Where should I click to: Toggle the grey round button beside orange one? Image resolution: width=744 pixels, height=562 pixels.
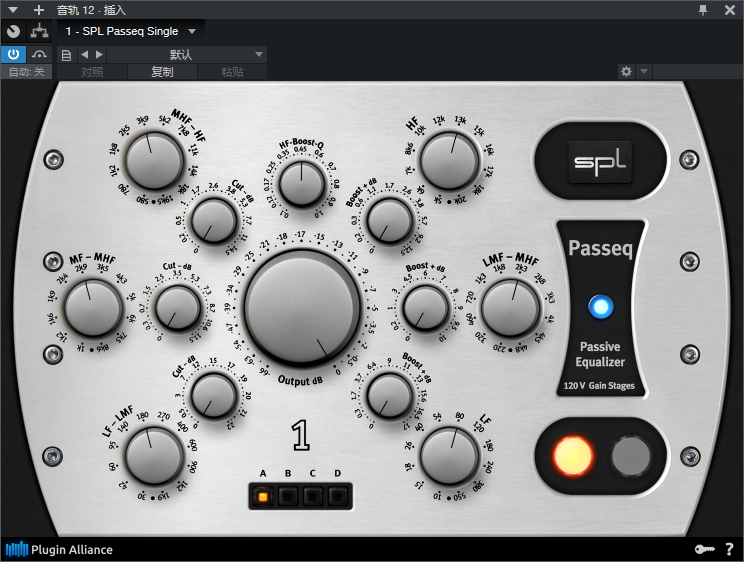pyautogui.click(x=631, y=456)
